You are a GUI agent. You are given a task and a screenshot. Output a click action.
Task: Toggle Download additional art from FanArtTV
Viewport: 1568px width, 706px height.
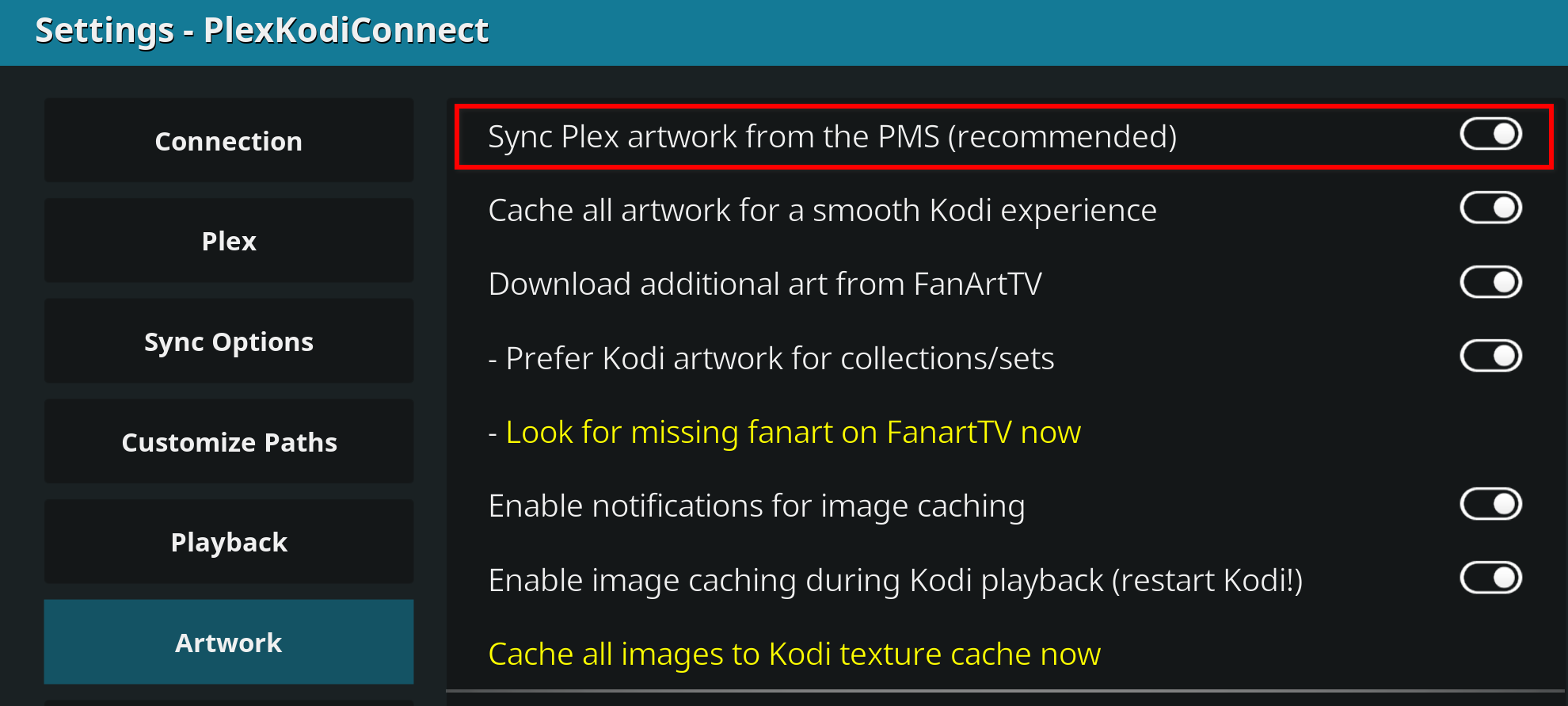(x=1492, y=281)
